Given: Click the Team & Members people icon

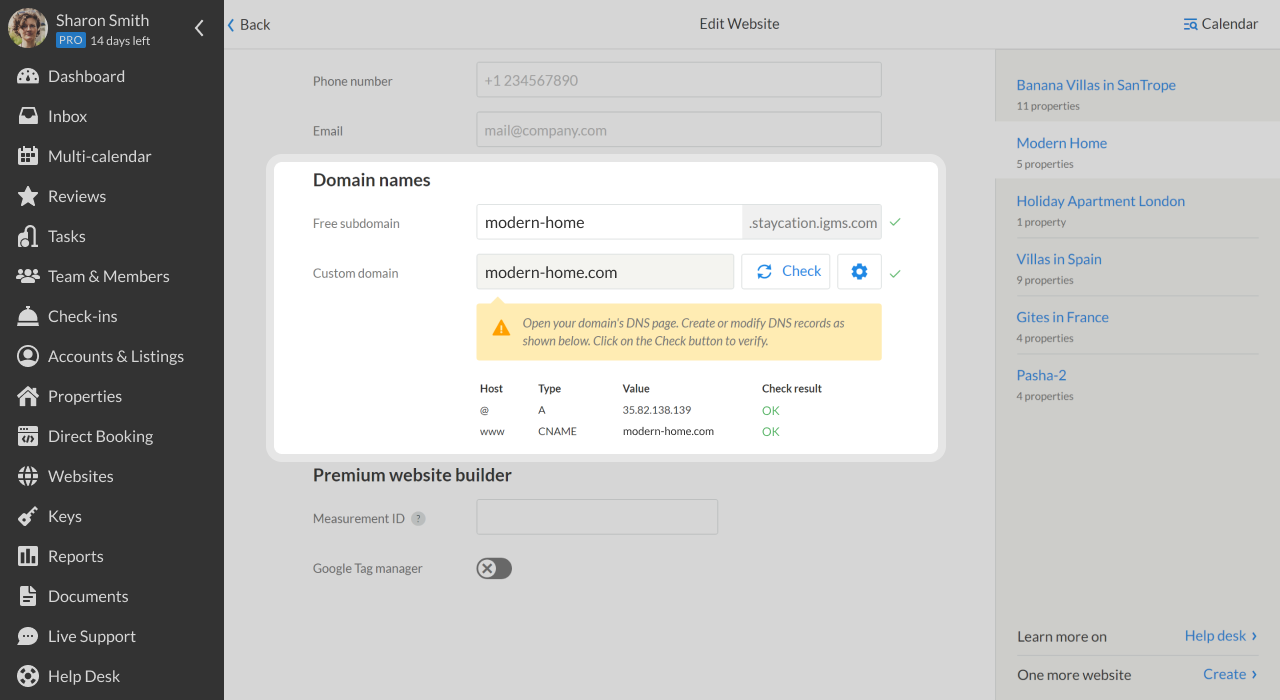Looking at the screenshot, I should (28, 276).
